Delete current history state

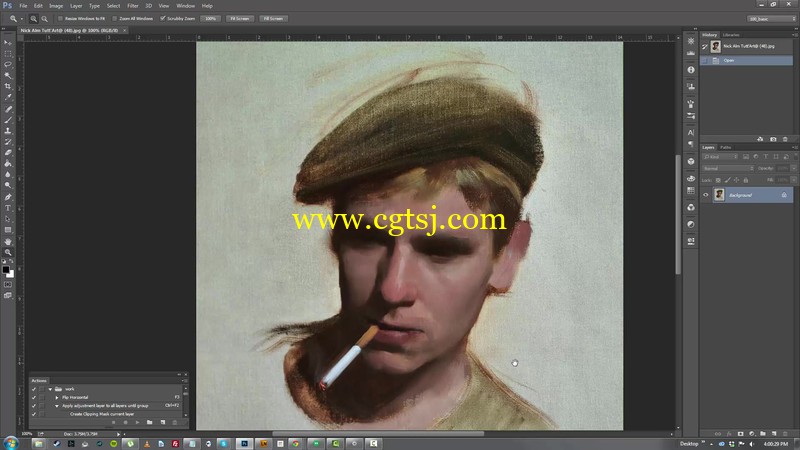(785, 139)
